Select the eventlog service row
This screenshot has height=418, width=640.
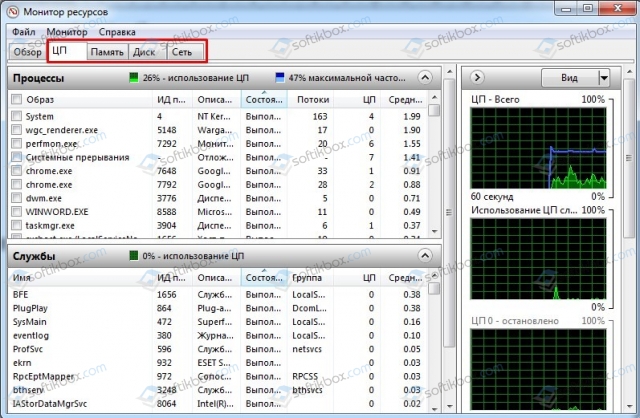(218, 336)
